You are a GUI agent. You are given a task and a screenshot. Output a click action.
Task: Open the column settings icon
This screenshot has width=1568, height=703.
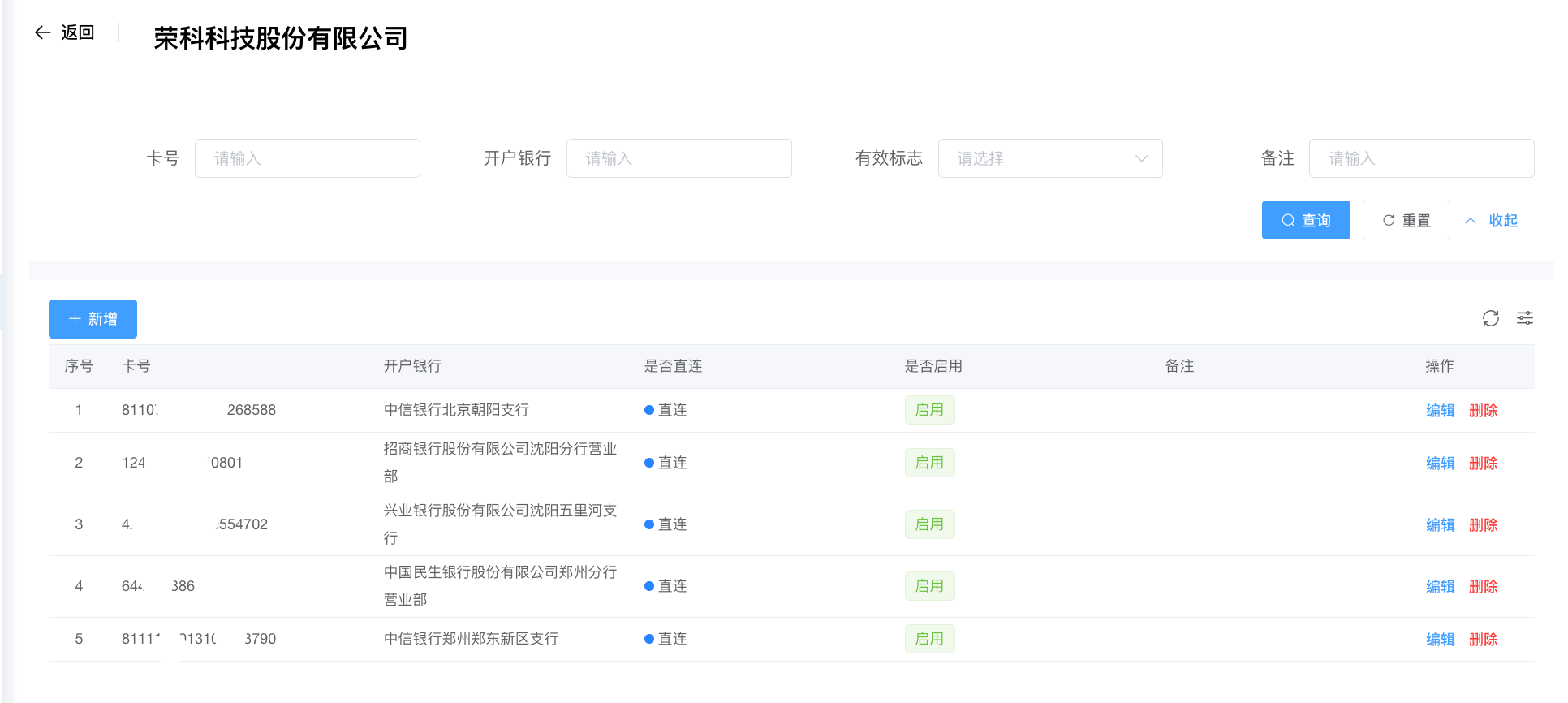(x=1525, y=318)
